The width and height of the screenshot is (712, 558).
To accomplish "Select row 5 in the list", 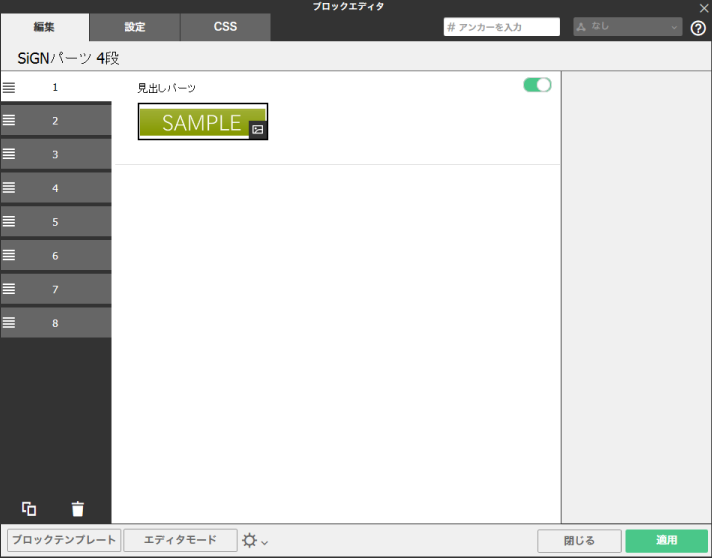I will 56,222.
